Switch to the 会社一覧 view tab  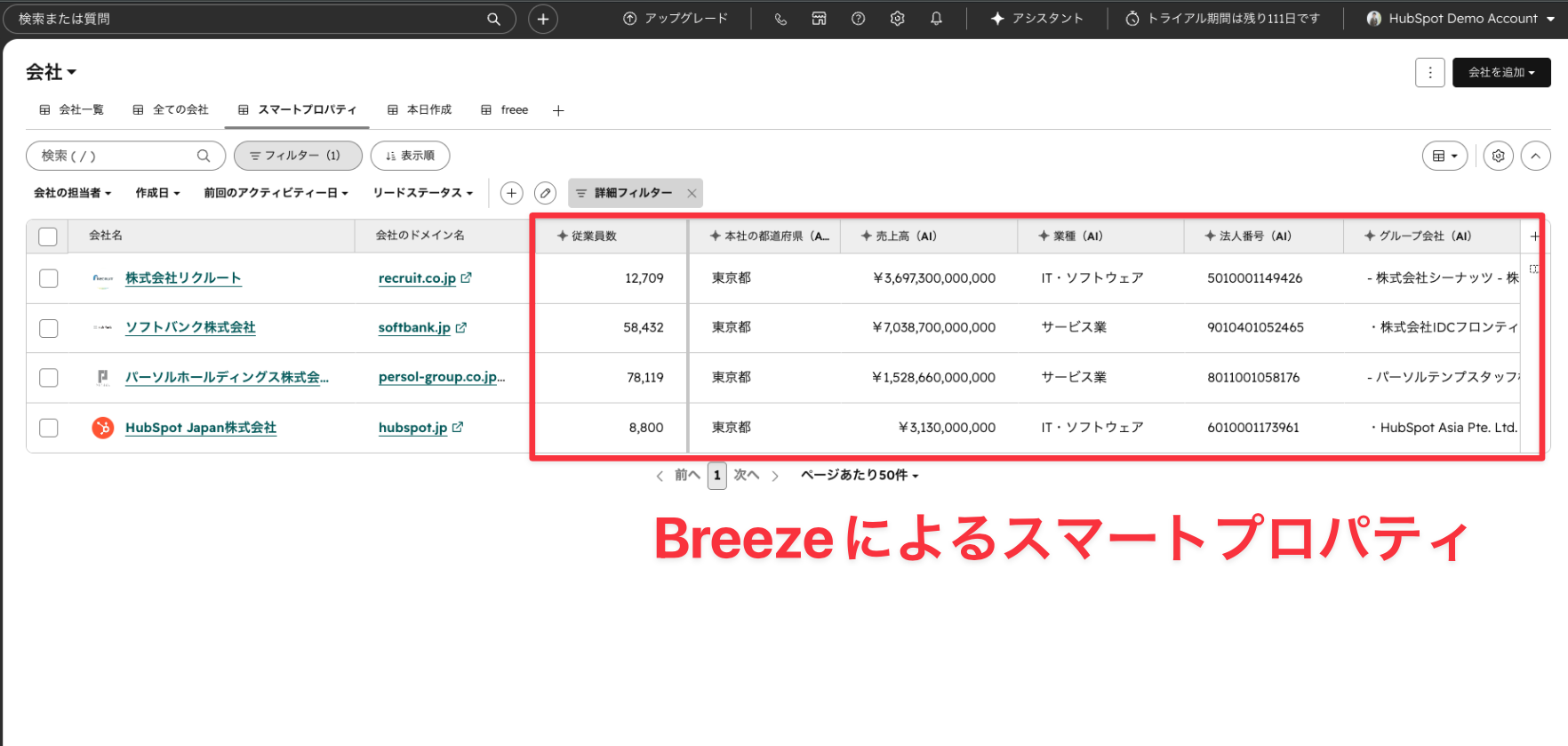click(72, 110)
